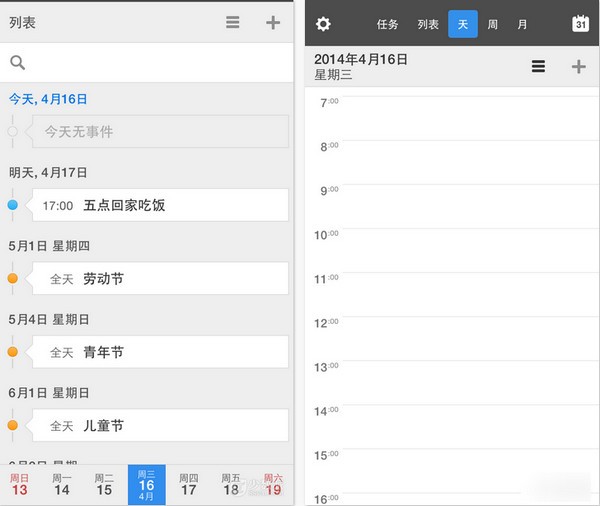Select 周一 14 in the week strip
The width and height of the screenshot is (600, 506).
[62, 485]
